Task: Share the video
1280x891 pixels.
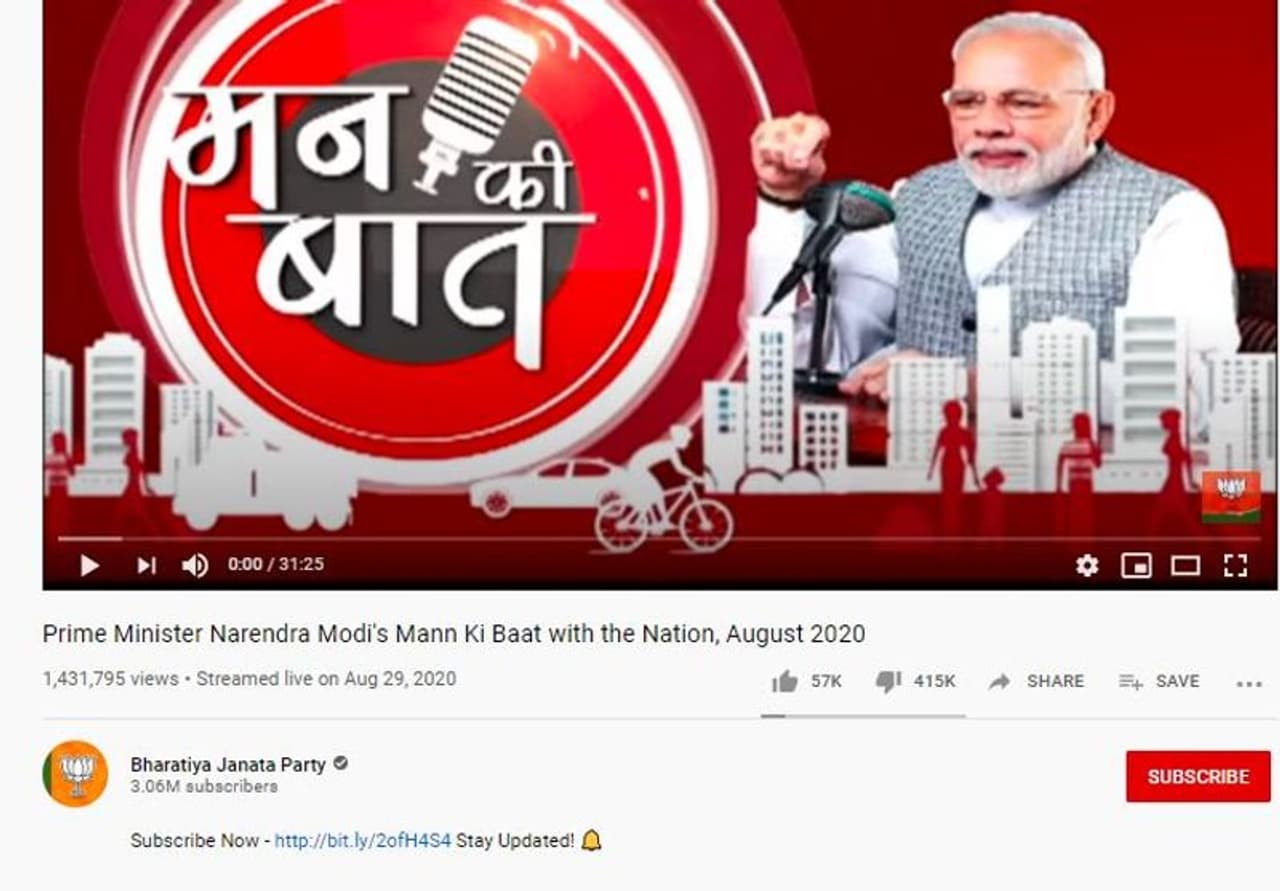Action: (x=1036, y=681)
